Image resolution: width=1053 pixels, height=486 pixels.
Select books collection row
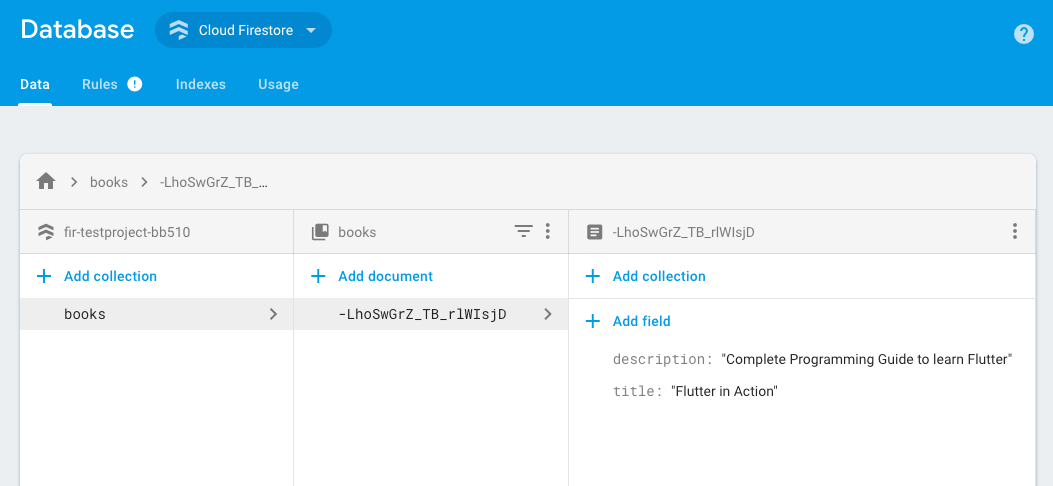click(156, 313)
